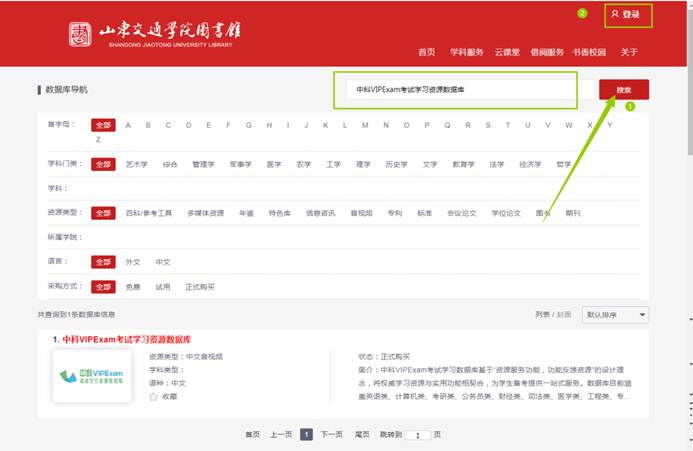Filter purchase method by 试用
The width and height of the screenshot is (693, 451).
[163, 287]
